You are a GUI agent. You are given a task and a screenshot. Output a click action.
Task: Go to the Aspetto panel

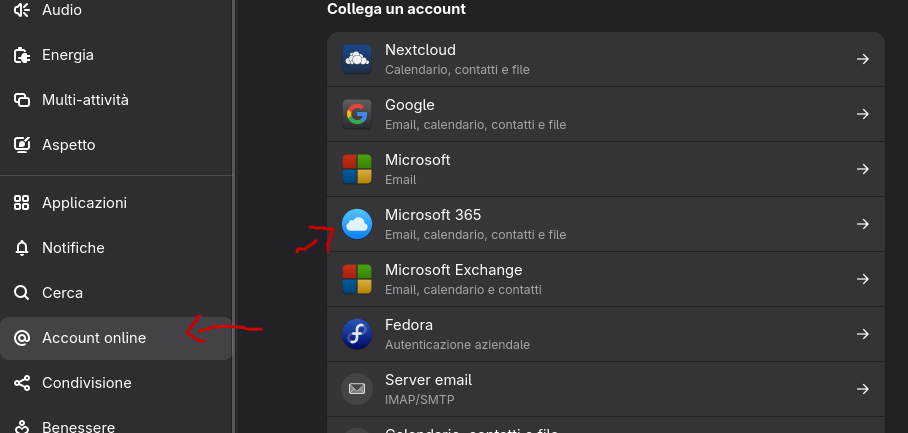68,145
